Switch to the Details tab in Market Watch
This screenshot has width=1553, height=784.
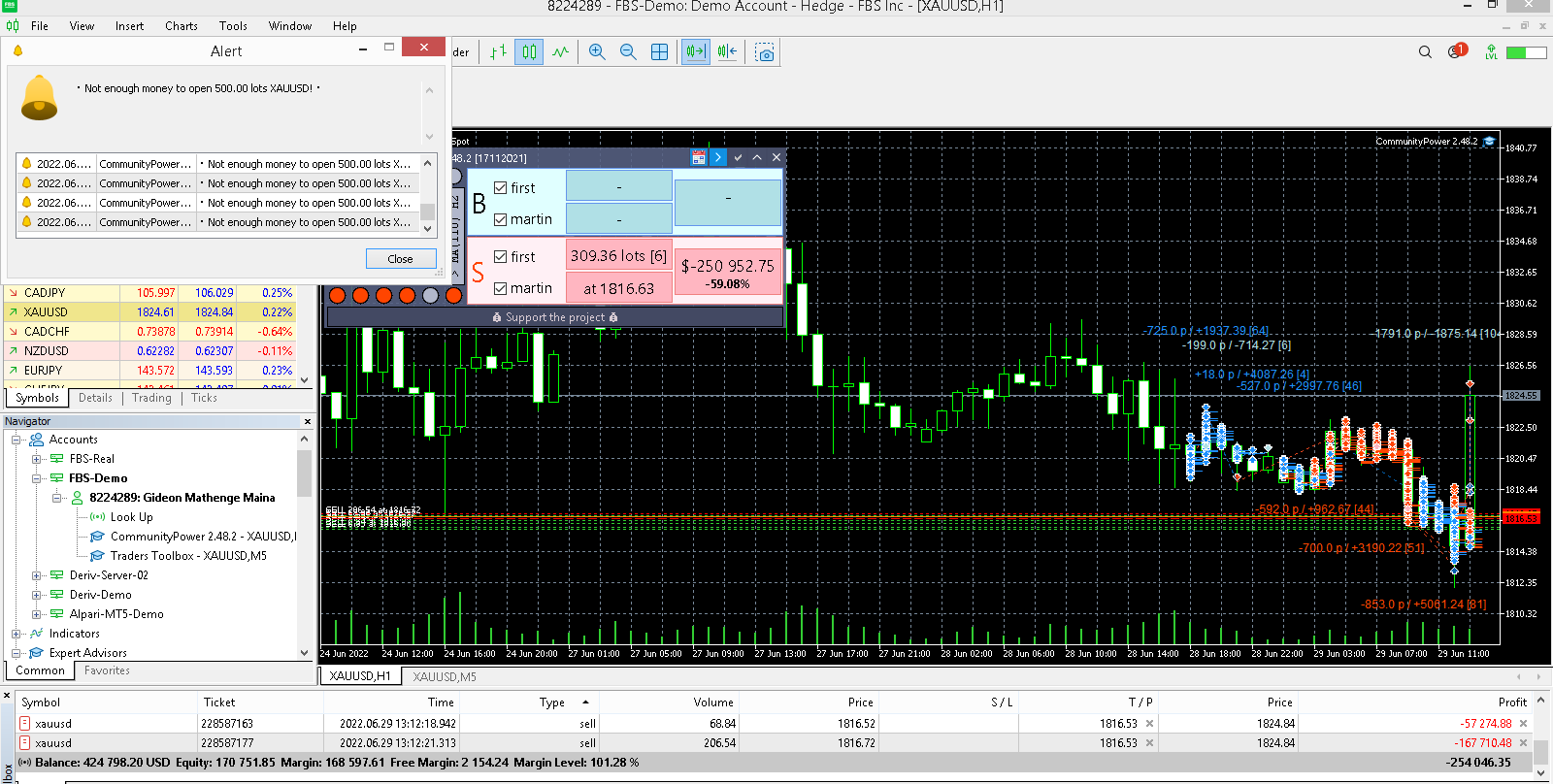point(95,398)
